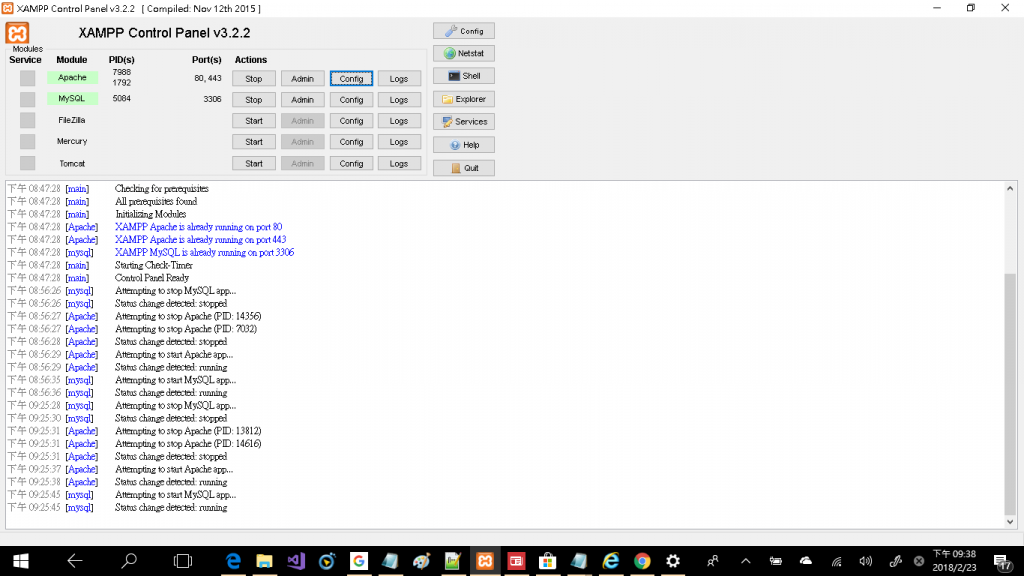This screenshot has width=1024, height=576.
Task: Launch Microsoft Edge from taskbar
Action: (233, 561)
